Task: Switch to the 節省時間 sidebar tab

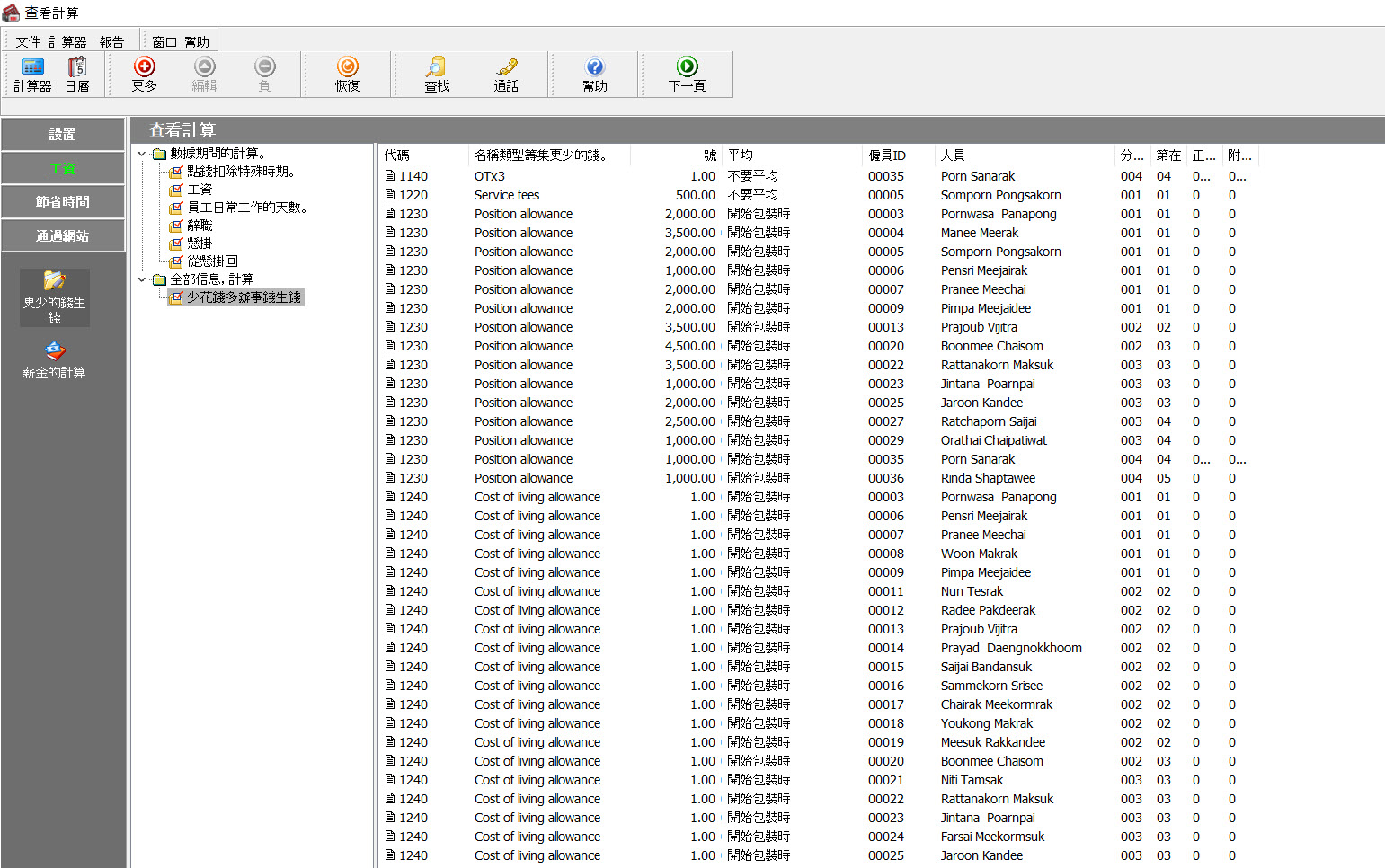Action: pyautogui.click(x=63, y=202)
